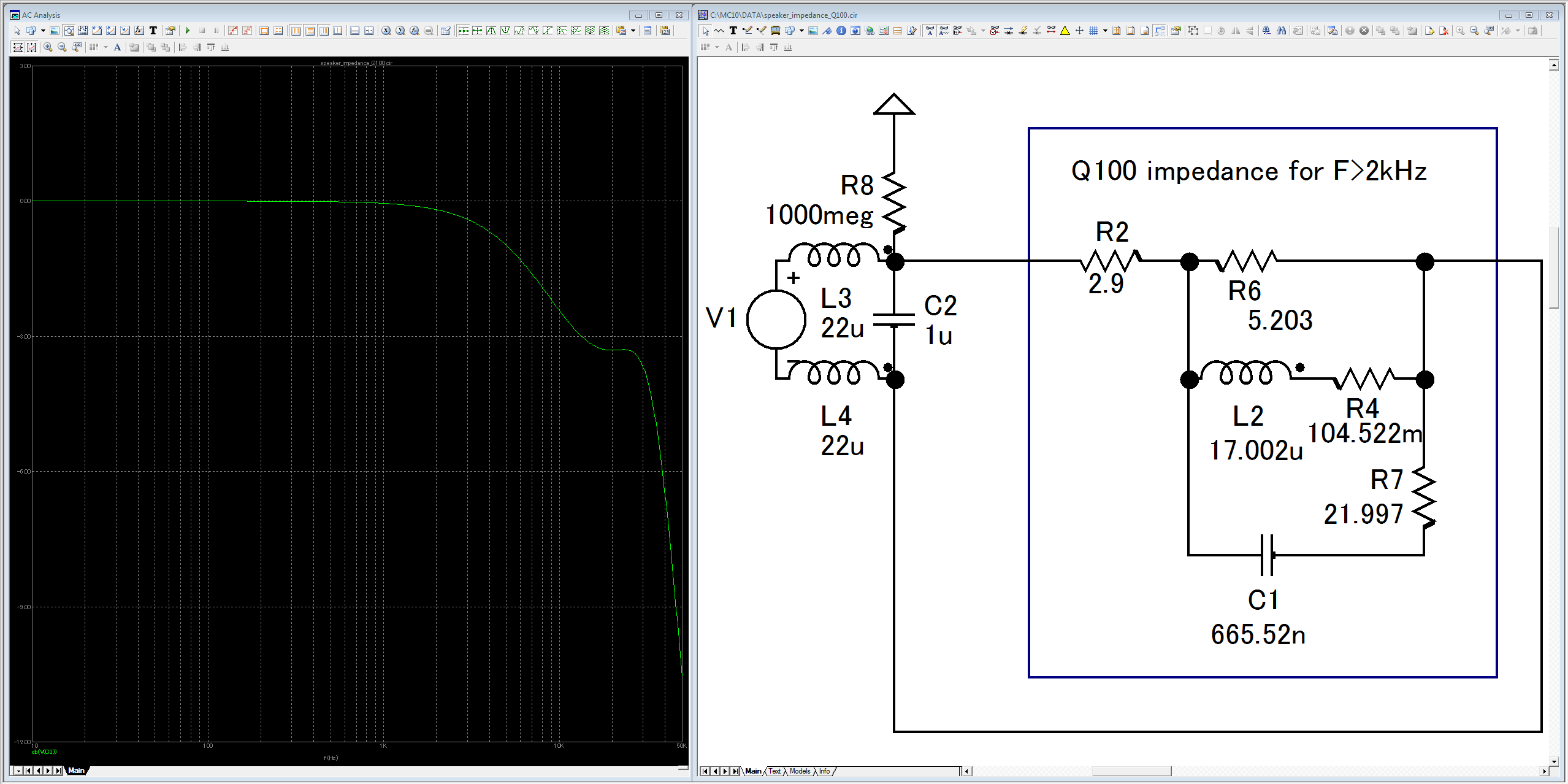Image resolution: width=1568 pixels, height=784 pixels.
Task: Click next-page navigation arrow in AC Analysis tab bar
Action: pos(48,771)
